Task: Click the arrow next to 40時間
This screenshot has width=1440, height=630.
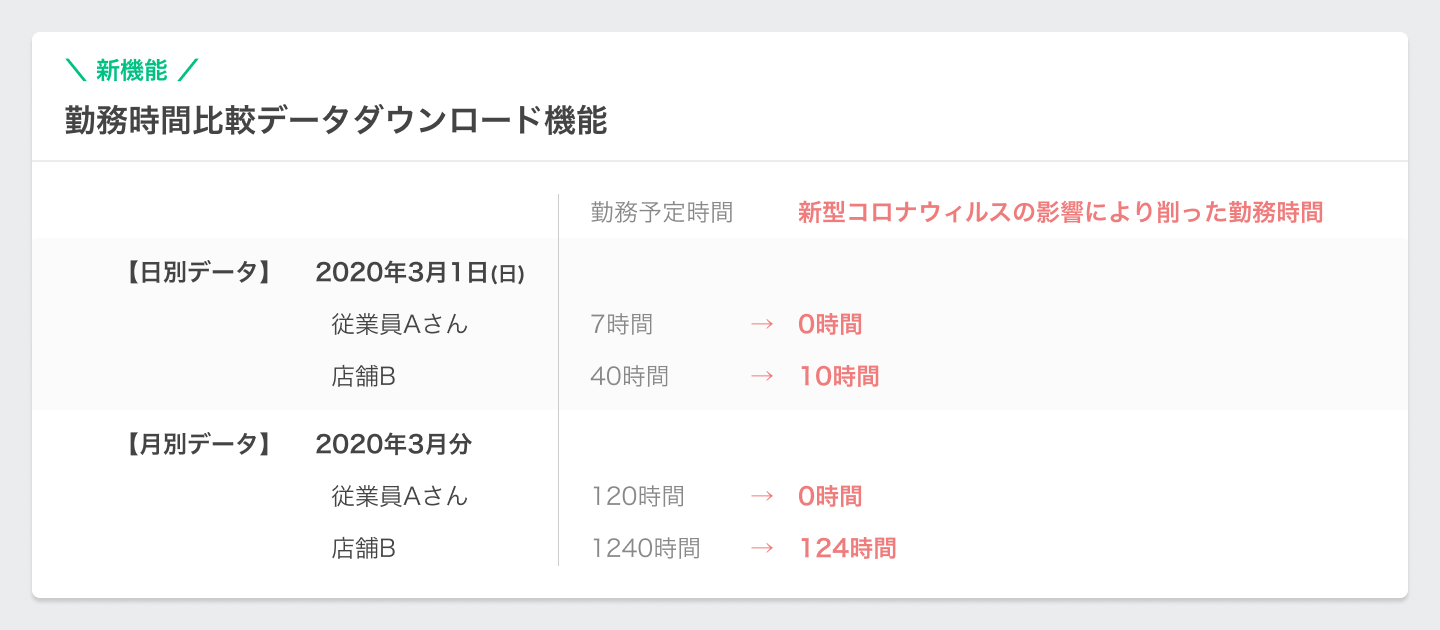Action: pos(762,376)
